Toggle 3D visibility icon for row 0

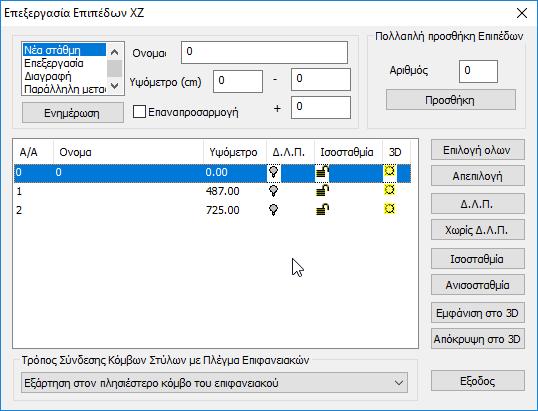point(389,171)
